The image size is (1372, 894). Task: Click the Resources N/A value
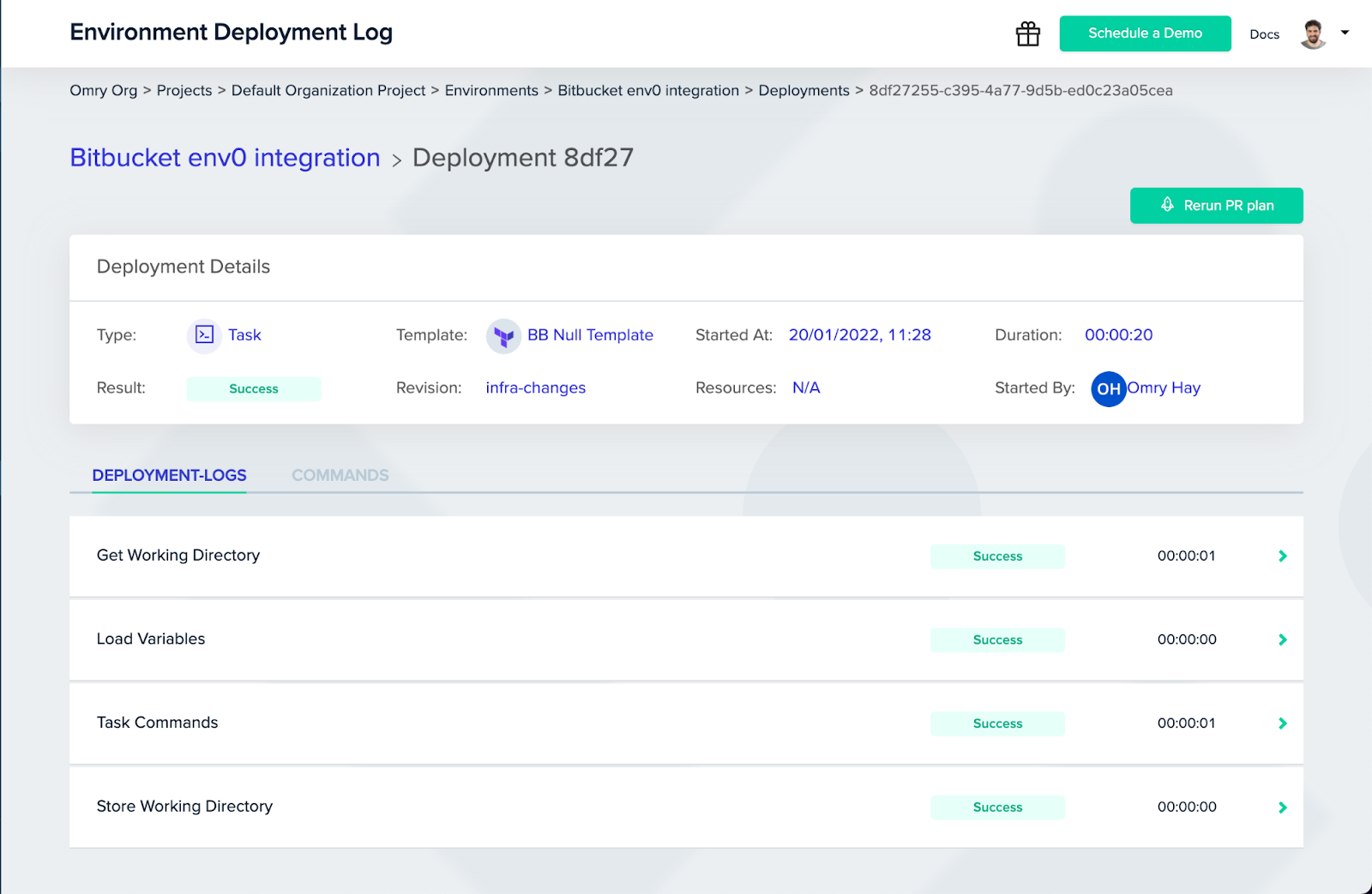coord(806,387)
